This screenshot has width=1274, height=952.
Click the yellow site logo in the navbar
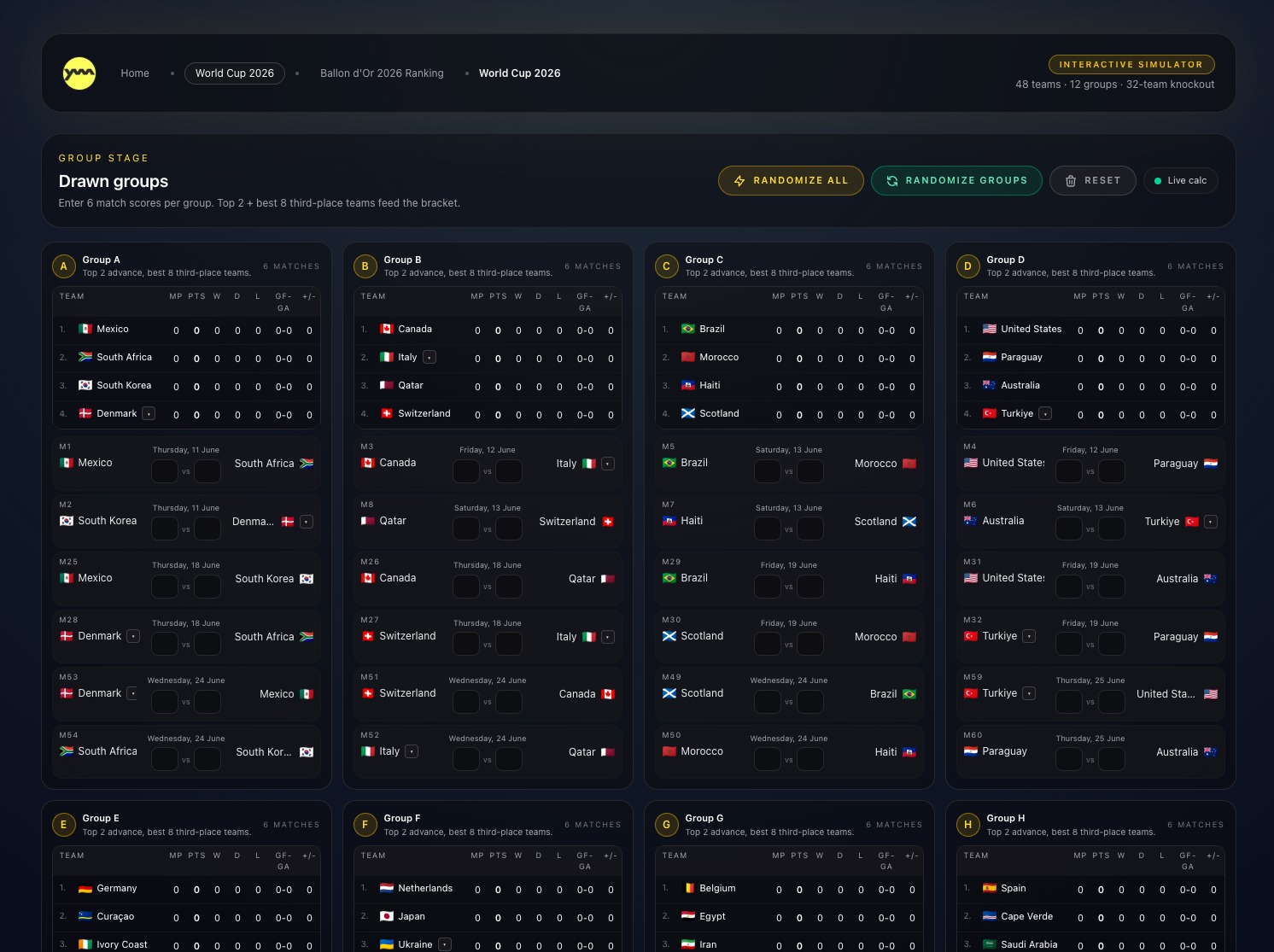pyautogui.click(x=79, y=73)
